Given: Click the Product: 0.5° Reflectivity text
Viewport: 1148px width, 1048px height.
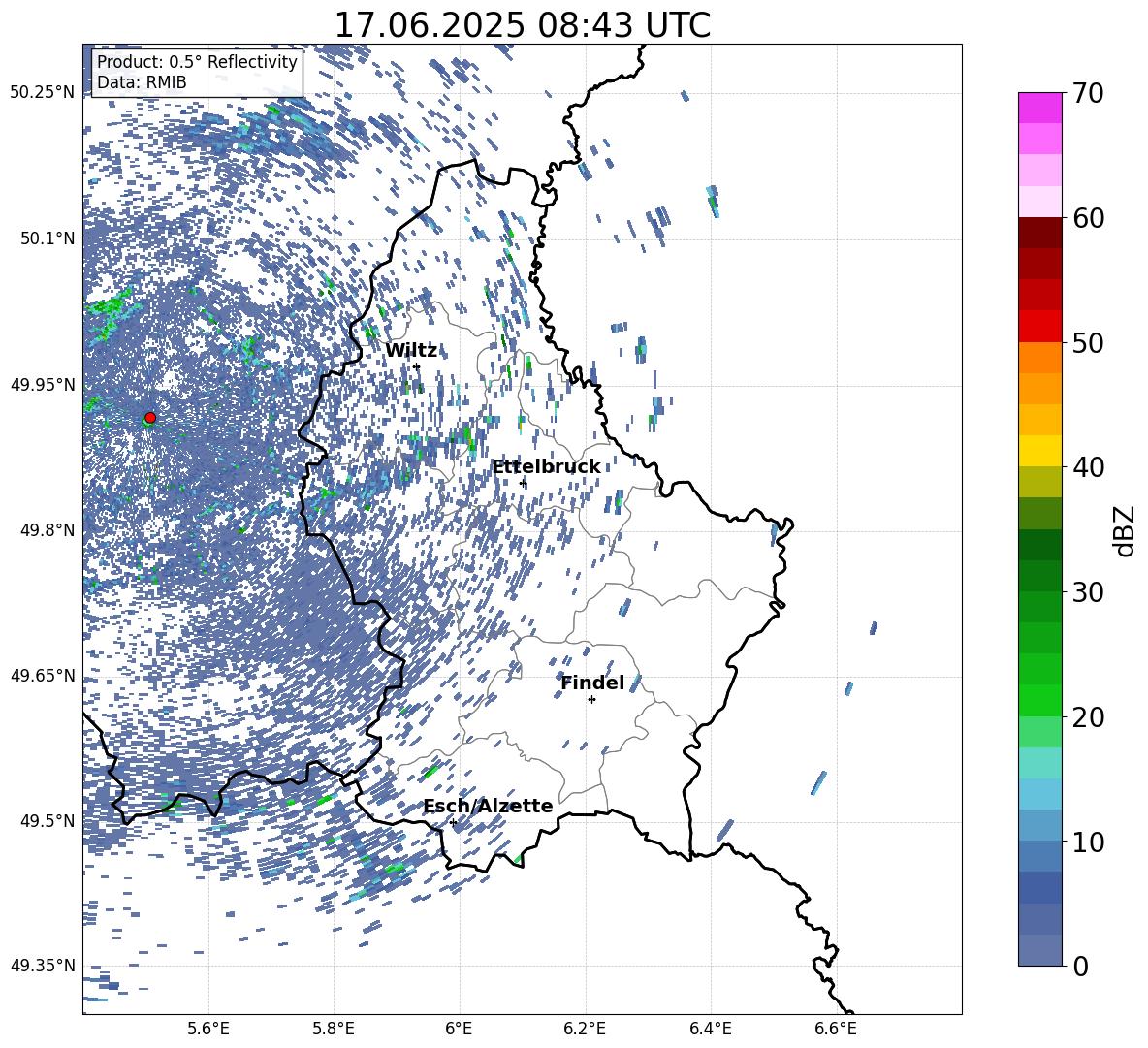Looking at the screenshot, I should point(197,61).
